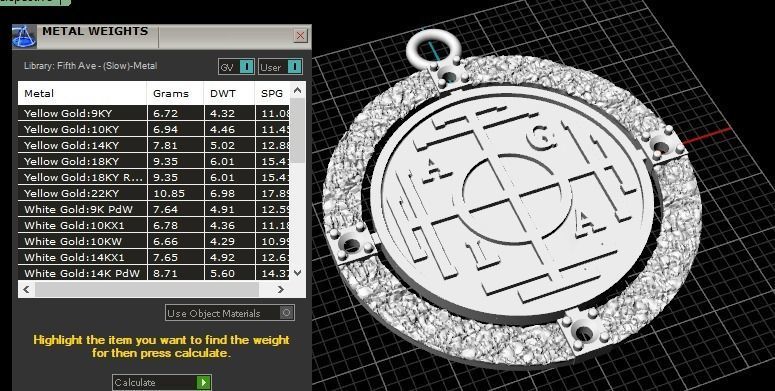Viewport: 775px width, 391px height.
Task: Select the Yellow Gold:18KY row
Action: (154, 161)
